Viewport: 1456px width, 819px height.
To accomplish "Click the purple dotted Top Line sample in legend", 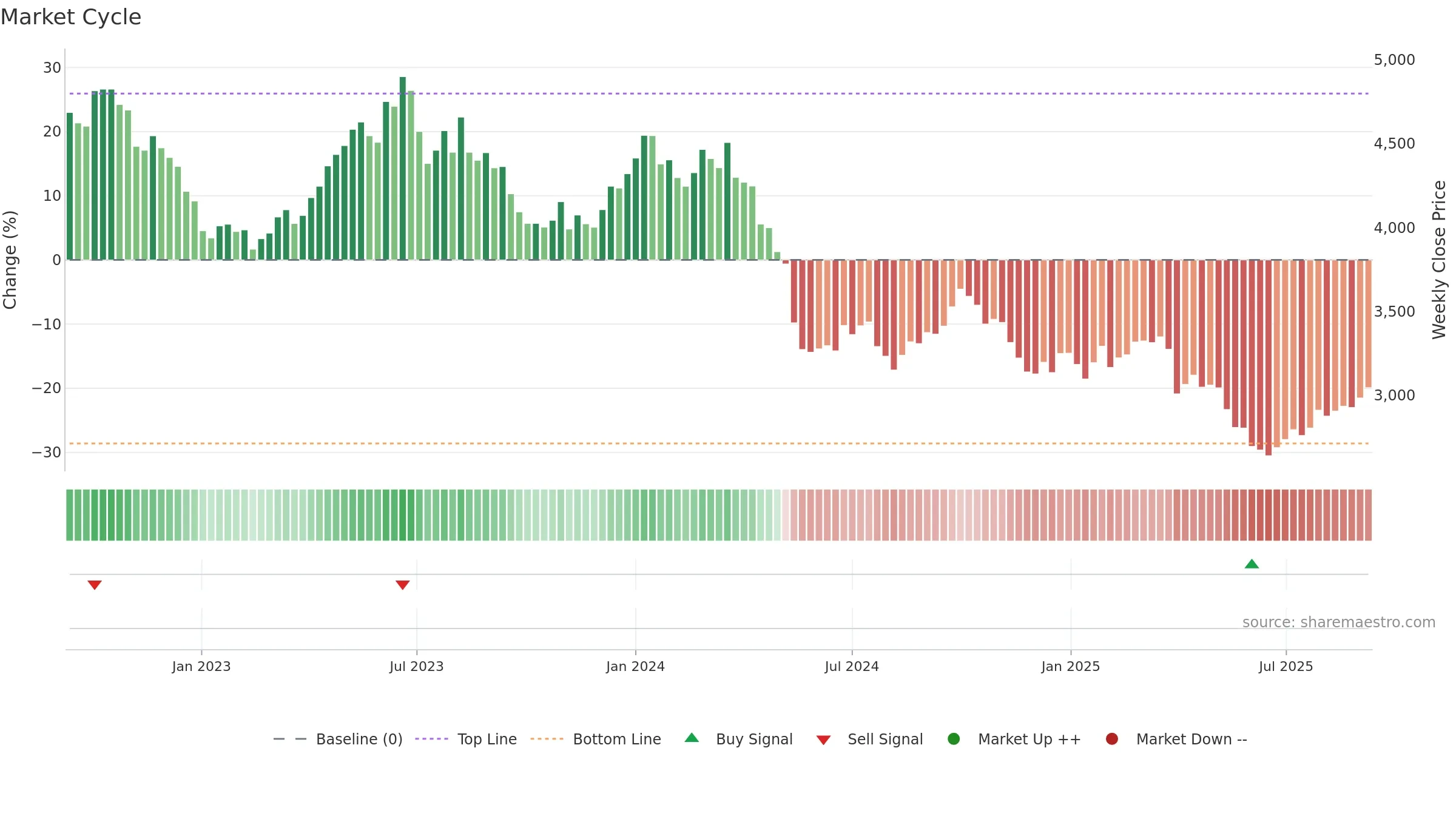I will click(x=431, y=739).
